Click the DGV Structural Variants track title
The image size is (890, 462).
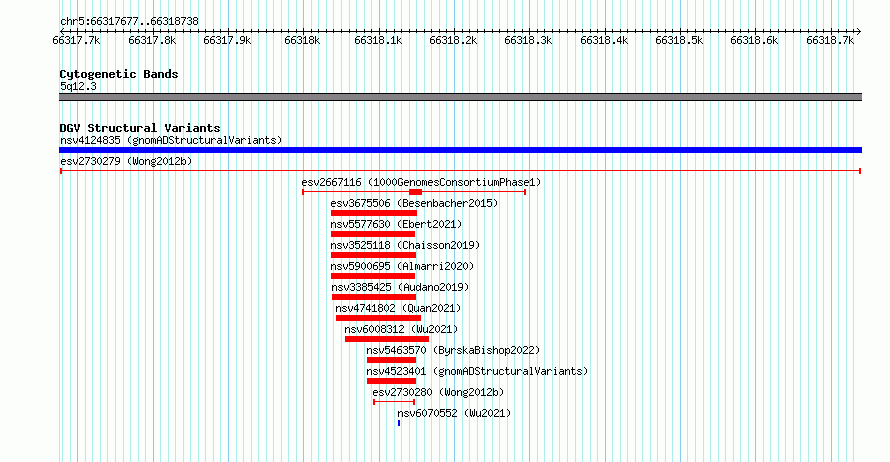point(140,128)
